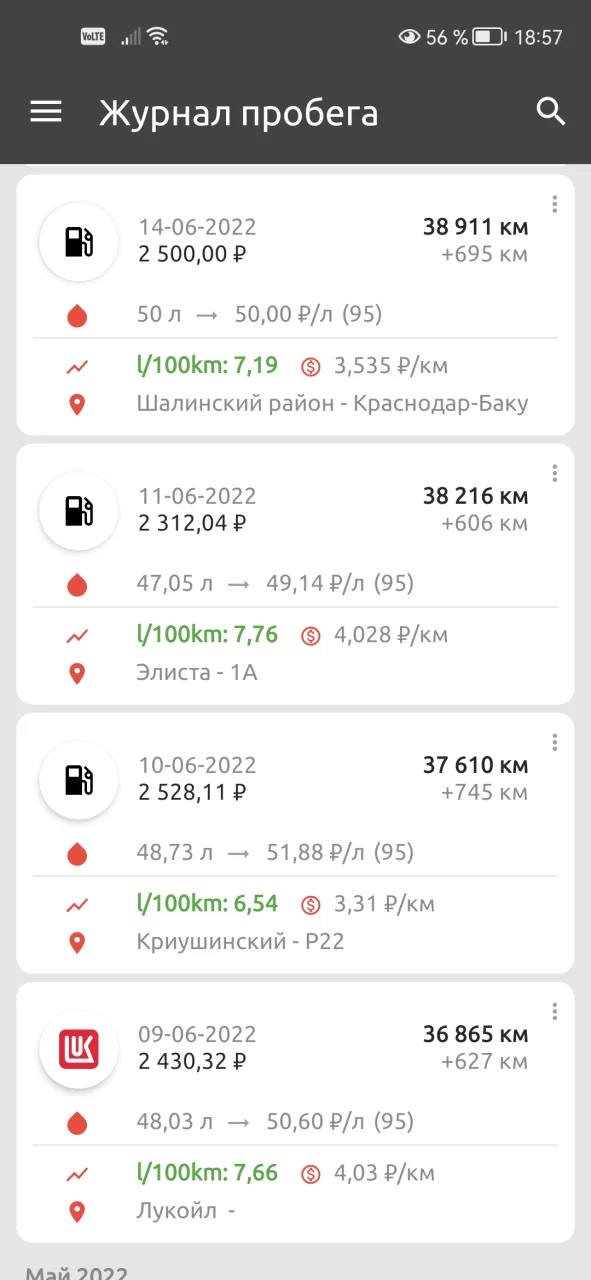Tap the ruble cost icon beside 3,31 ₽/км

[x=311, y=905]
